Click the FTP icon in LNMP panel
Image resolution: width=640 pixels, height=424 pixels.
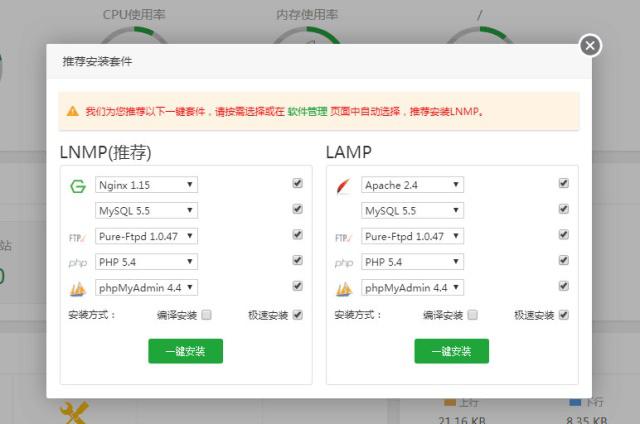pos(77,238)
